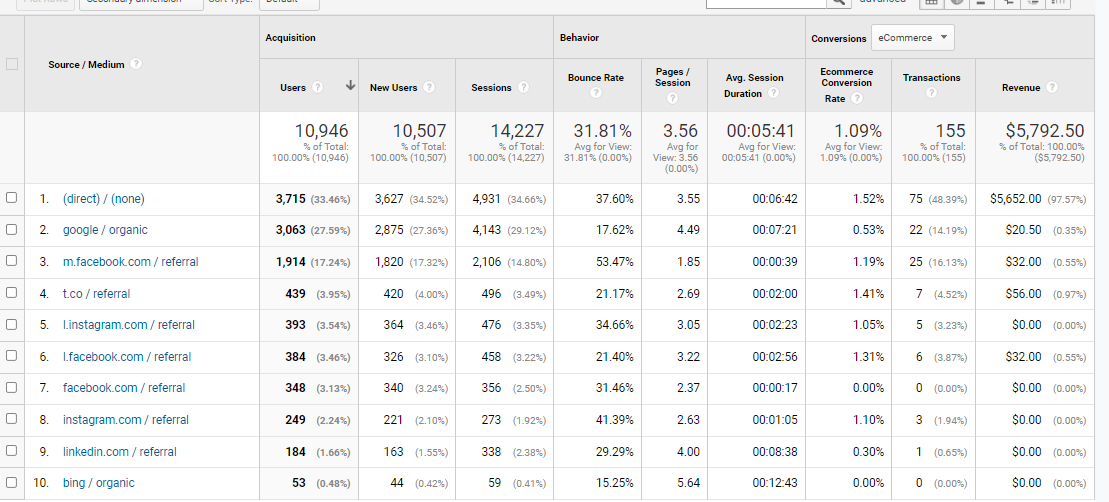
Task: Open facebook.com / referral link in row 7
Action: (x=124, y=387)
